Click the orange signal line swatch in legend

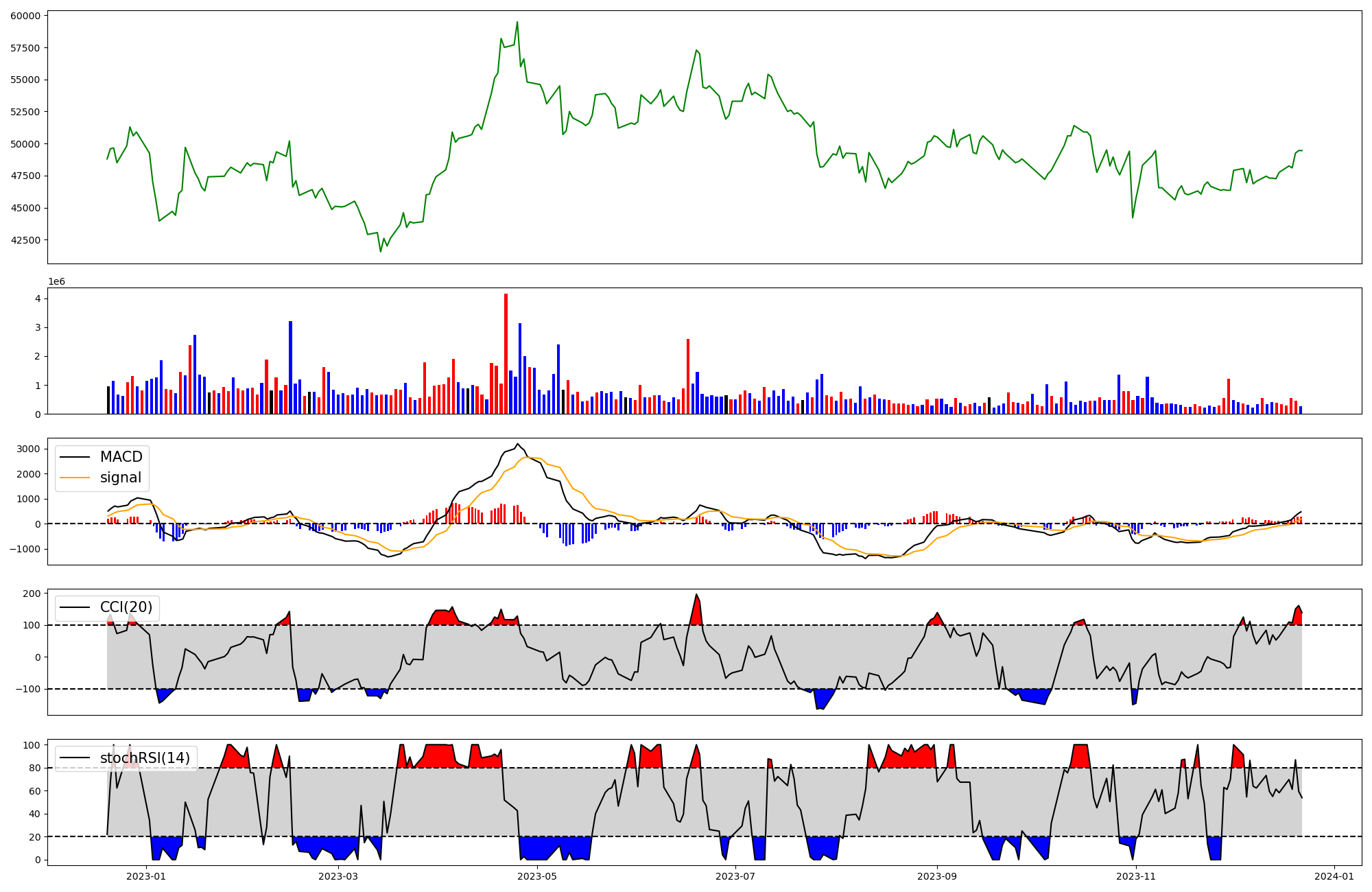74,478
